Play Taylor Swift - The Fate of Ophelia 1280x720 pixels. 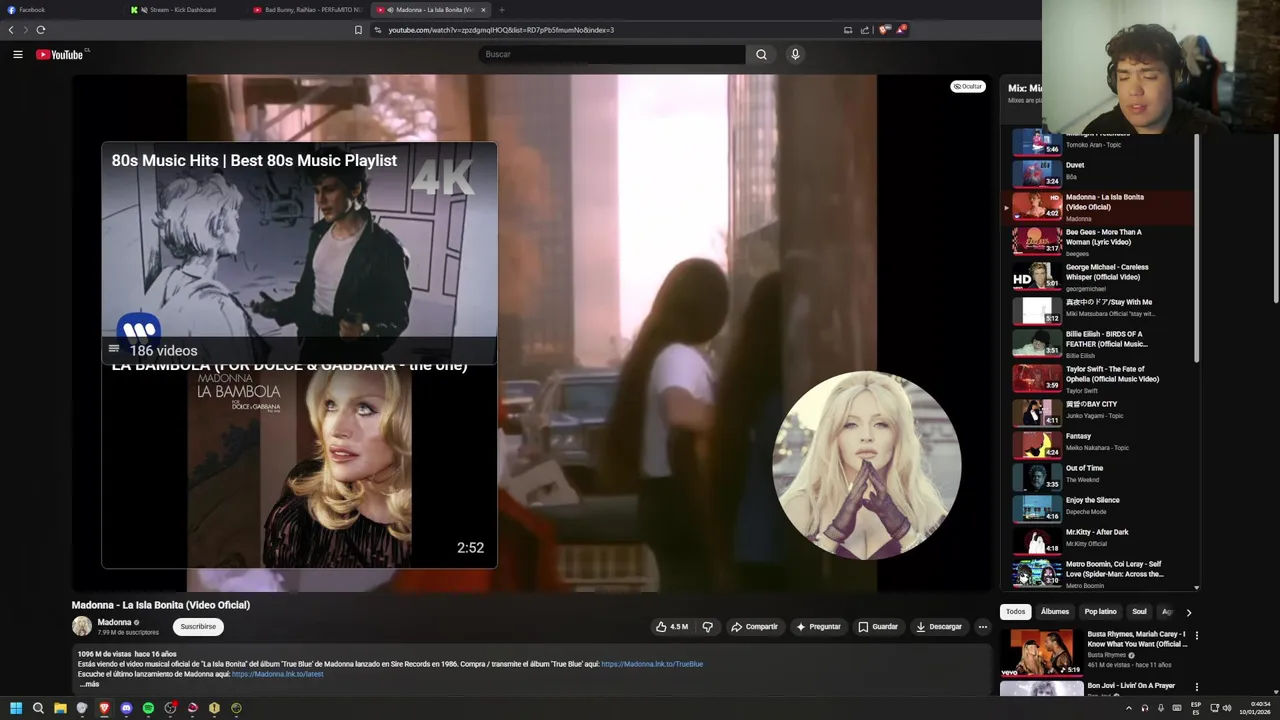point(1097,378)
